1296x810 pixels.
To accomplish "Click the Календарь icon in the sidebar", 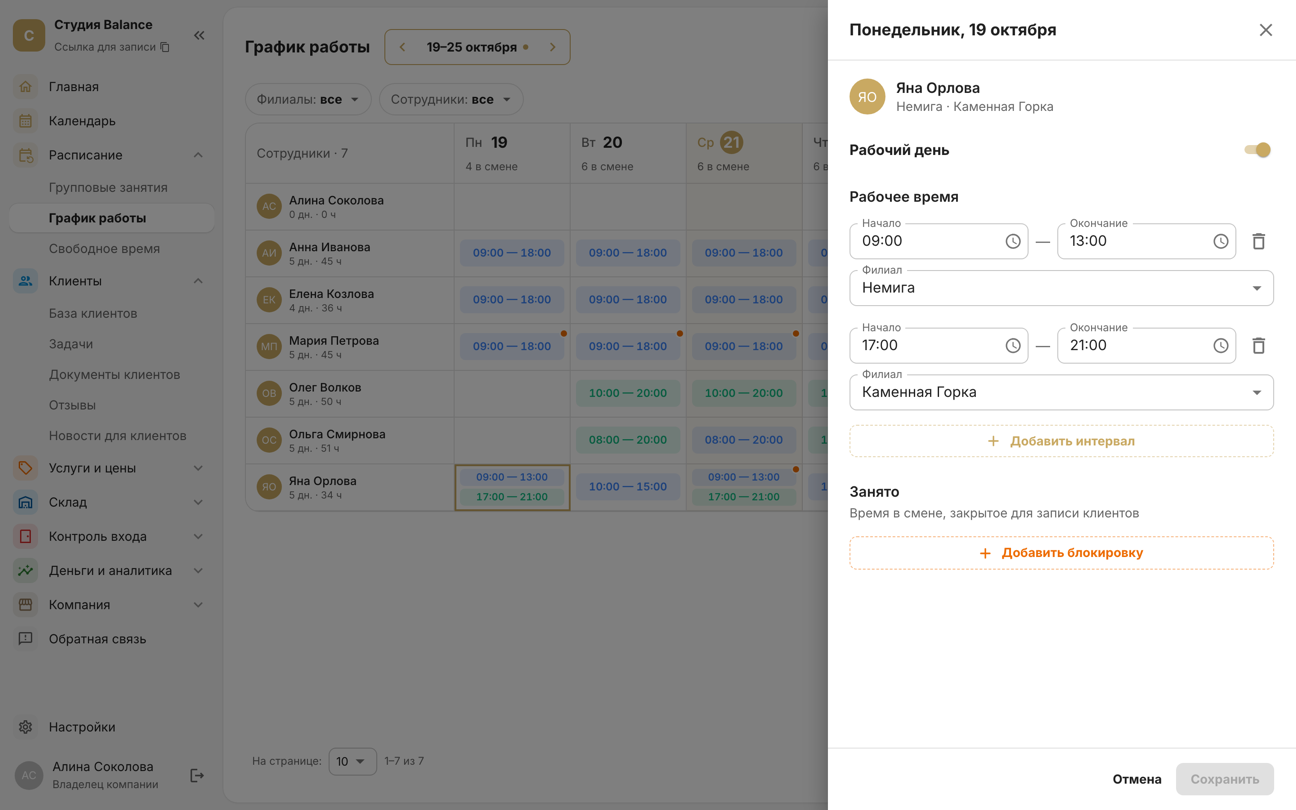I will 26,121.
